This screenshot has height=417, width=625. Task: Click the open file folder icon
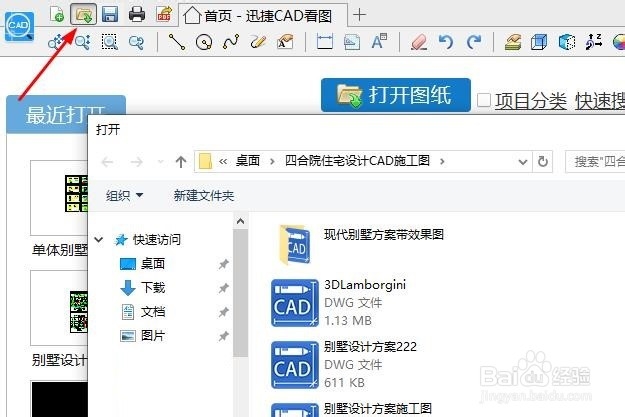point(83,14)
